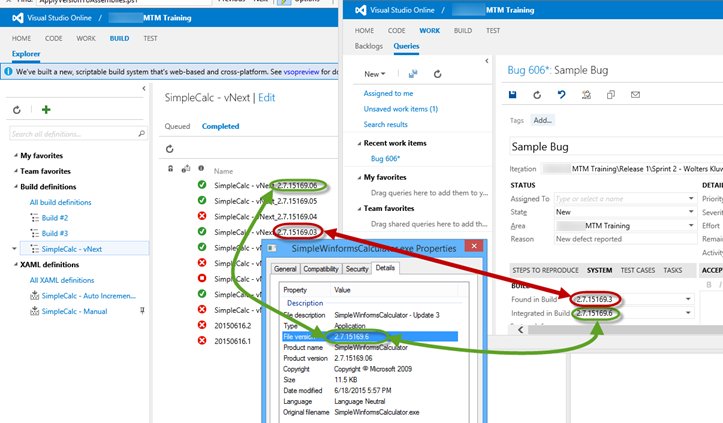
Task: Click the info icon in the new build system banner
Action: pyautogui.click(x=8, y=72)
